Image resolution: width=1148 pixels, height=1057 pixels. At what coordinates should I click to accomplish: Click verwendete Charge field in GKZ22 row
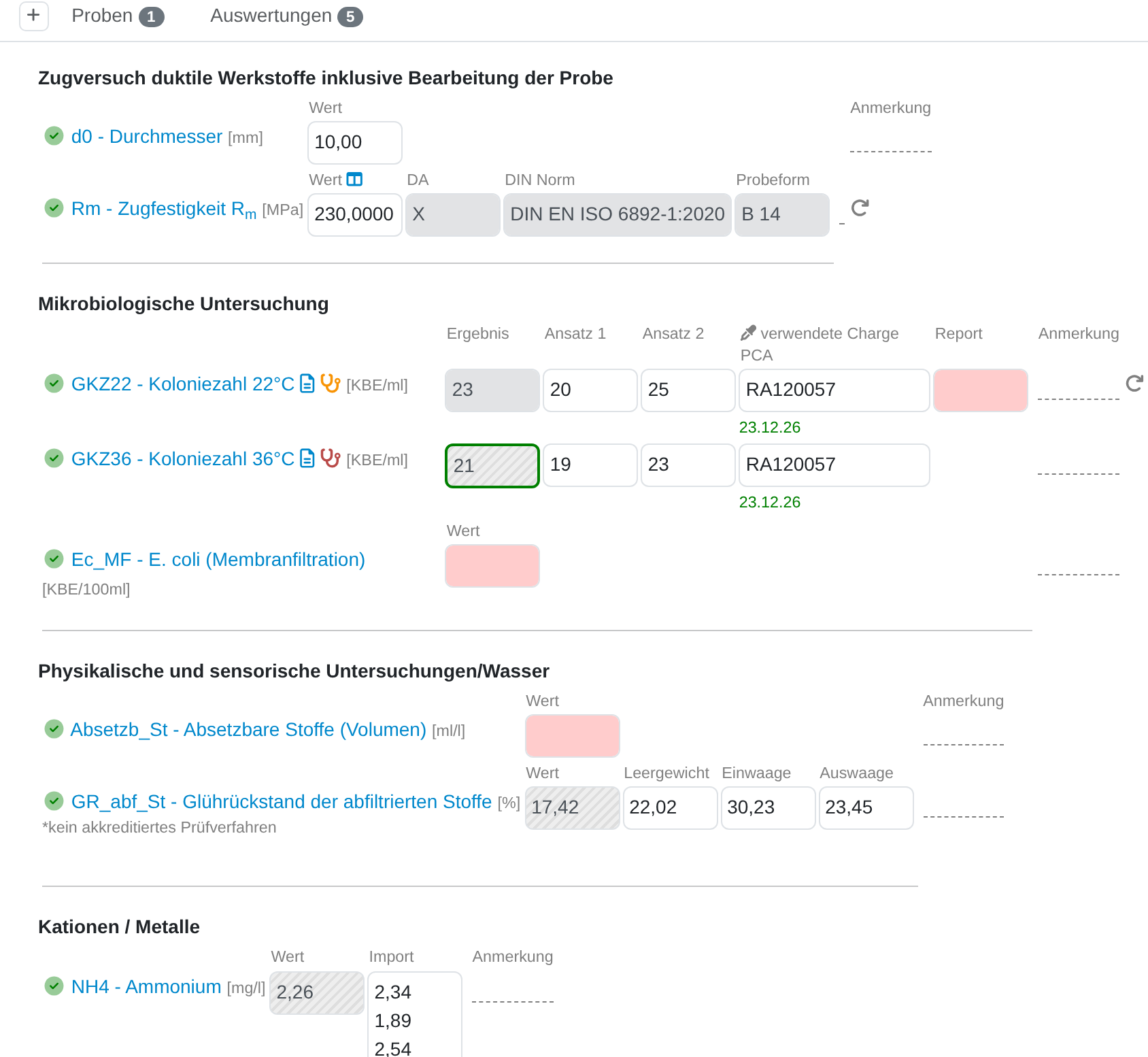pyautogui.click(x=834, y=390)
